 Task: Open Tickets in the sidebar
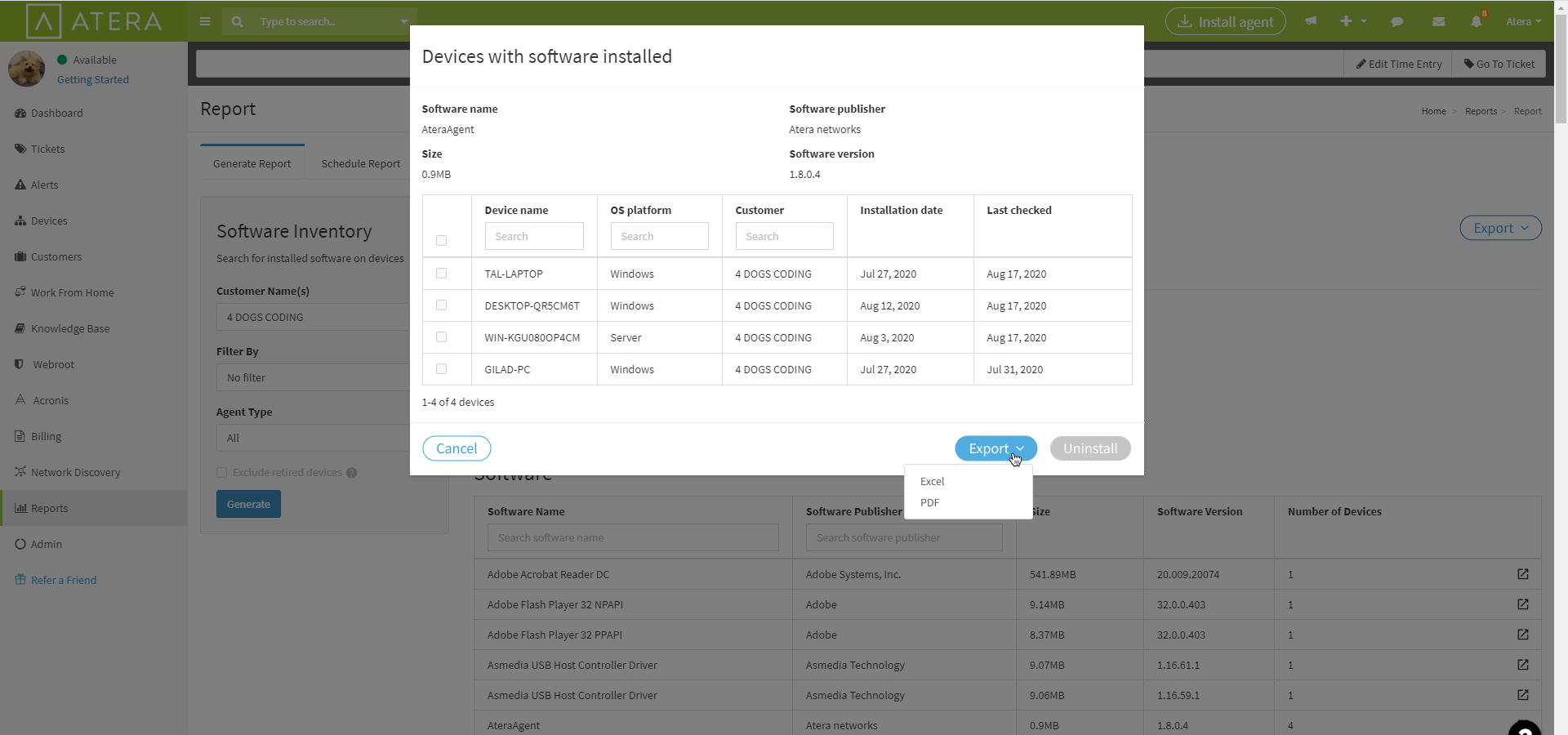47,149
